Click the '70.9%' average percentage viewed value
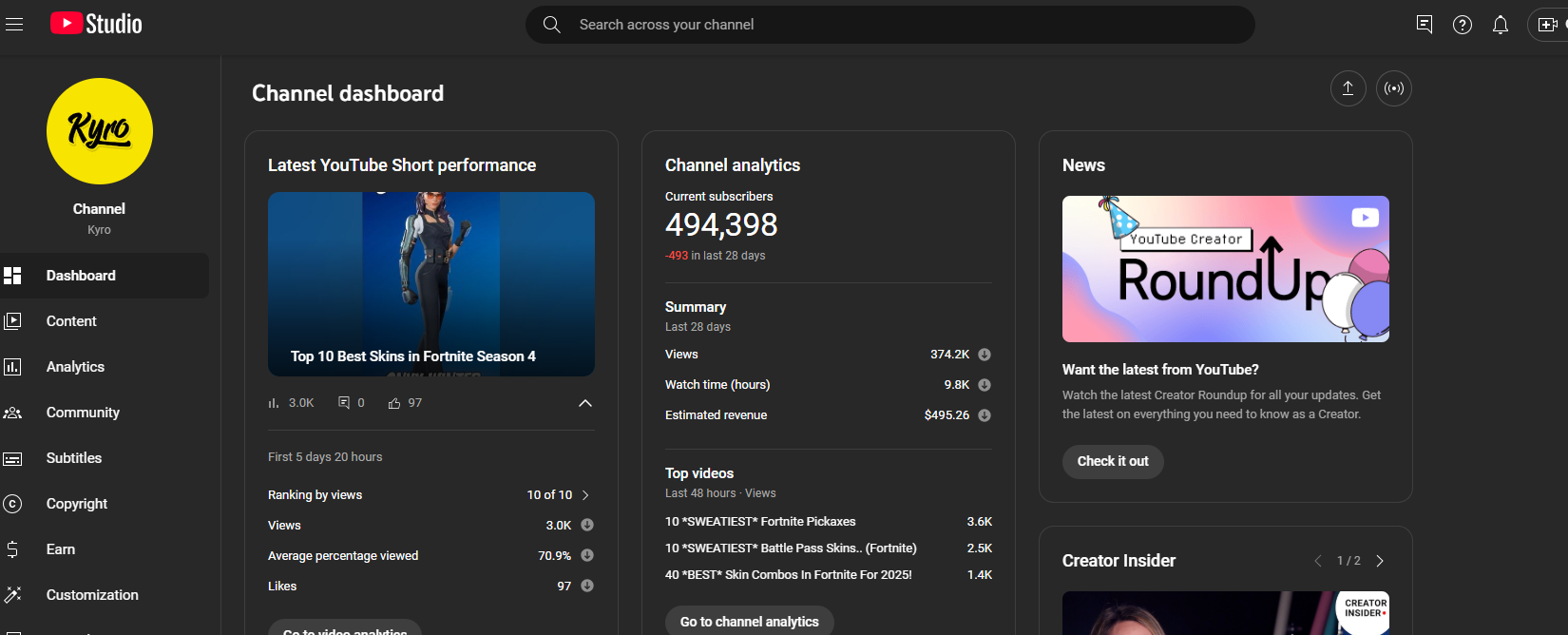The height and width of the screenshot is (635, 1568). point(554,556)
